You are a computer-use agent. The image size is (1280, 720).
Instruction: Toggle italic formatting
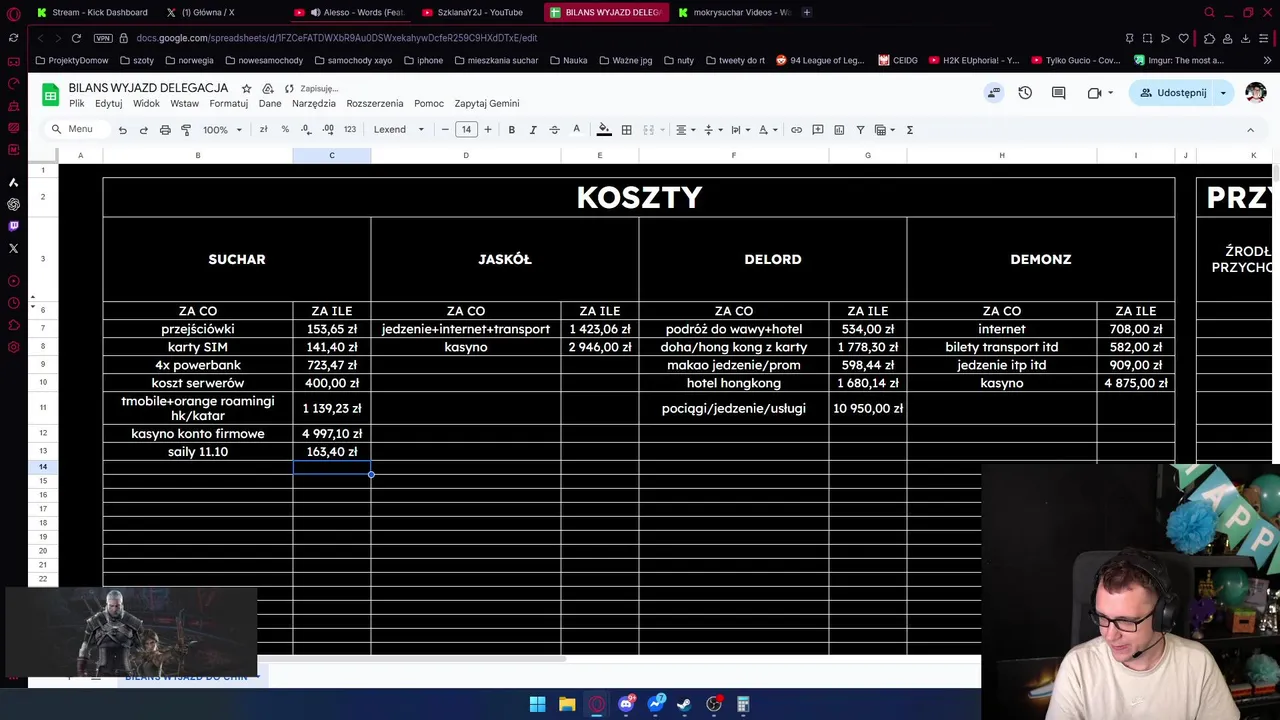tap(533, 130)
